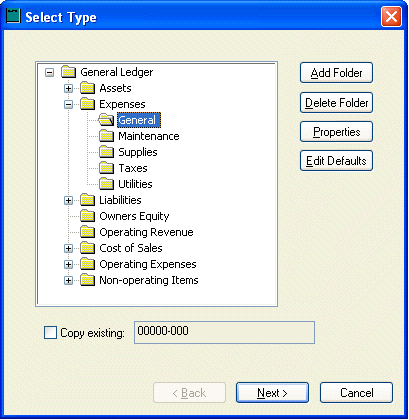Select the Operating Revenue tree item
Viewport: 409px width, 420px height.
(146, 232)
